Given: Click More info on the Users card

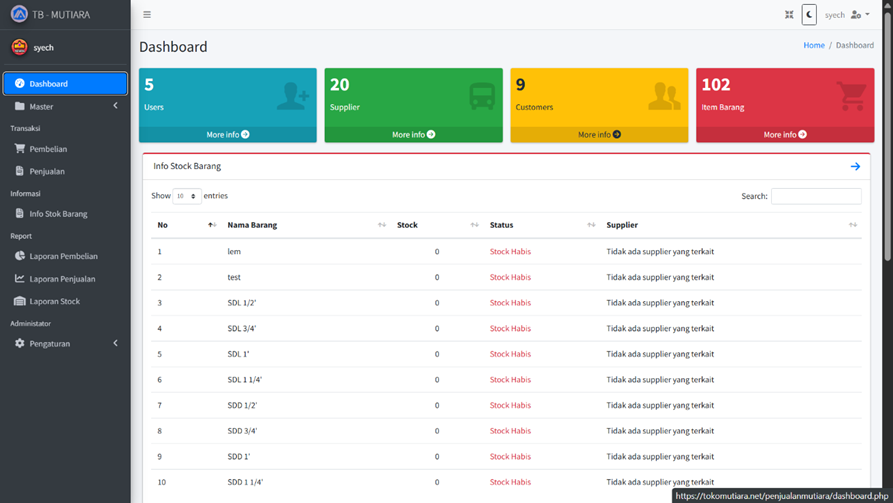Looking at the screenshot, I should point(228,134).
